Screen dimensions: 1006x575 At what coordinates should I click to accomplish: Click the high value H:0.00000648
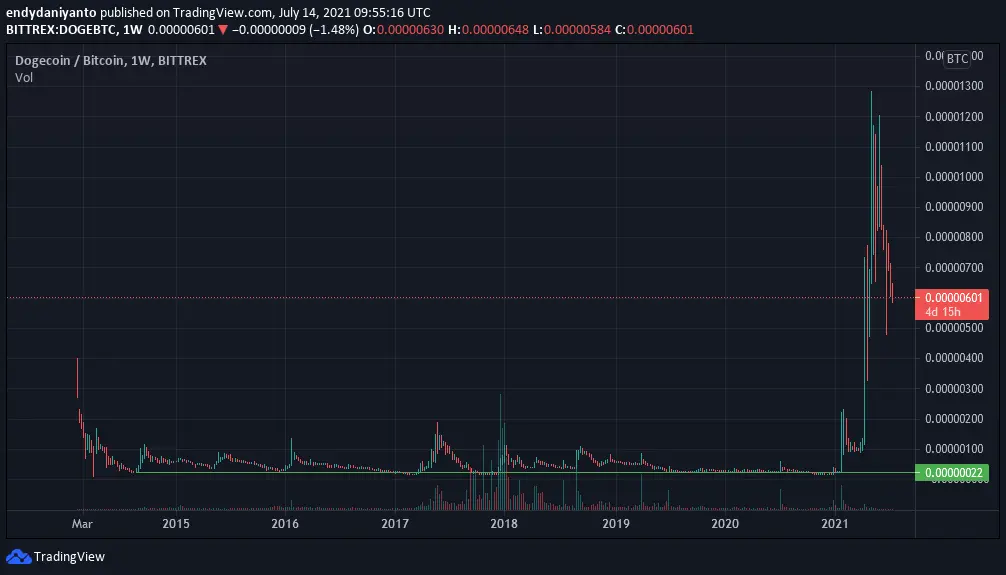click(x=488, y=30)
